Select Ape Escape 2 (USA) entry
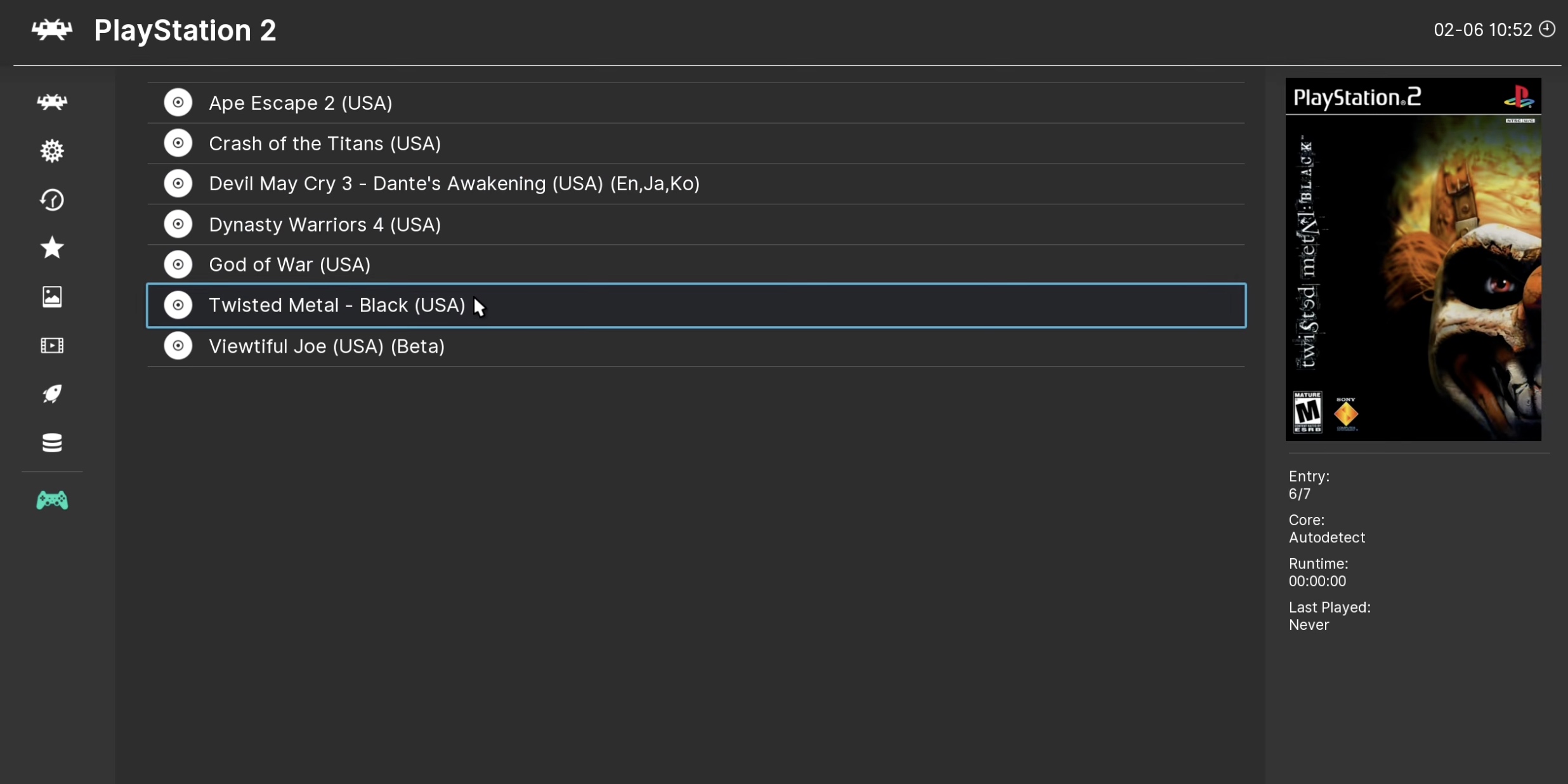The height and width of the screenshot is (784, 1568). pos(301,103)
